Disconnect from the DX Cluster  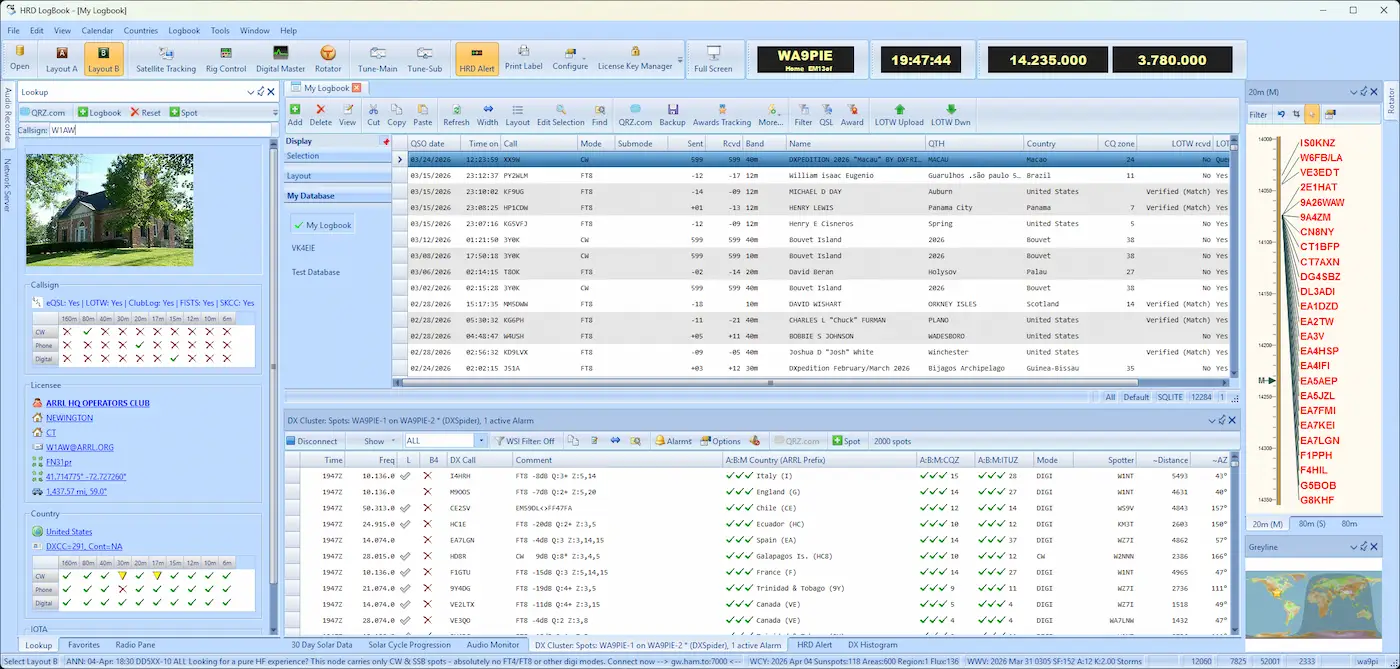tap(313, 440)
